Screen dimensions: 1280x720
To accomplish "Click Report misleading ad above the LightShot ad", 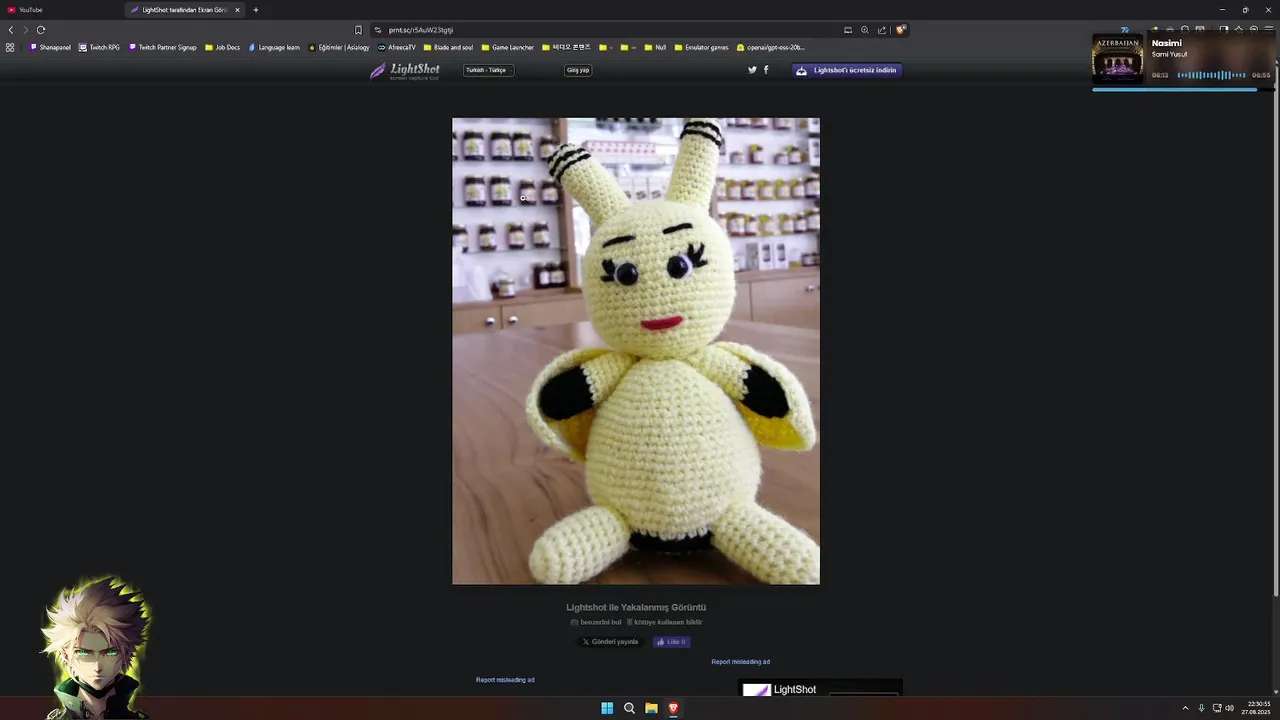I will (x=741, y=662).
